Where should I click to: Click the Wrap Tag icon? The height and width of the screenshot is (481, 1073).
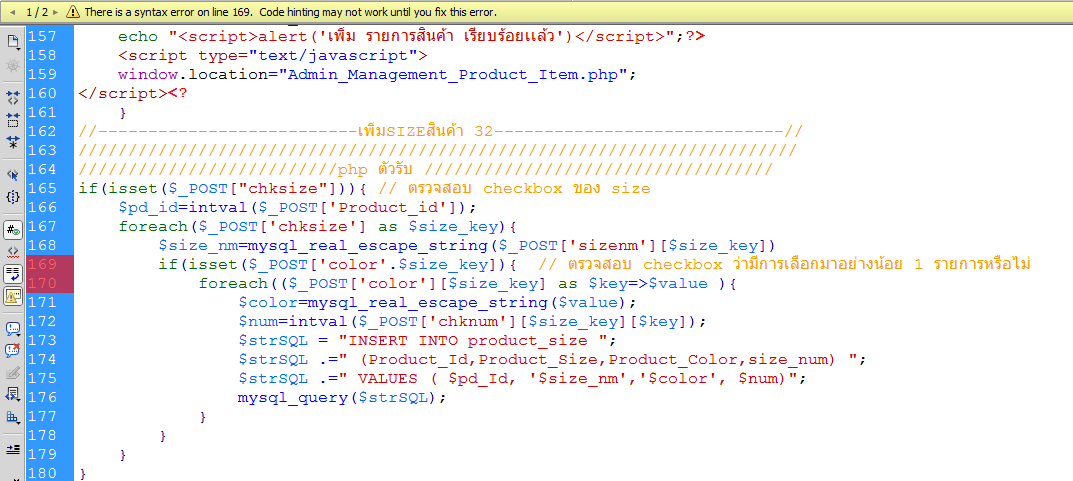point(13,372)
